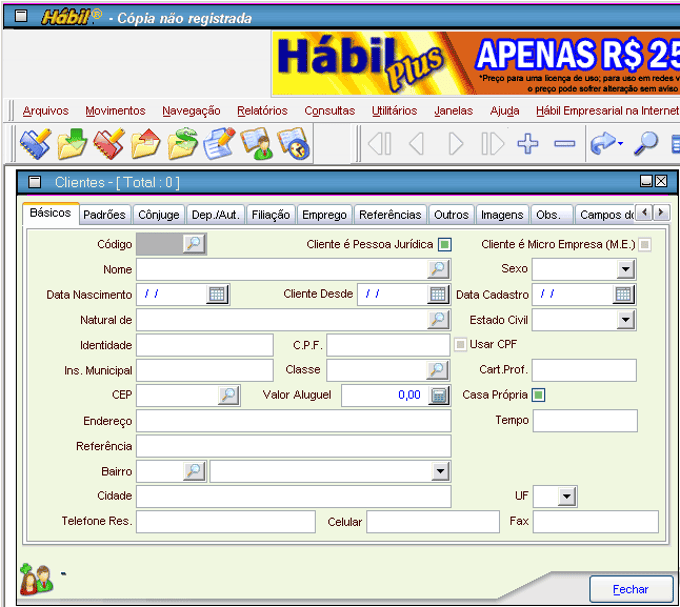
Task: Click the Celular input field
Action: (433, 522)
